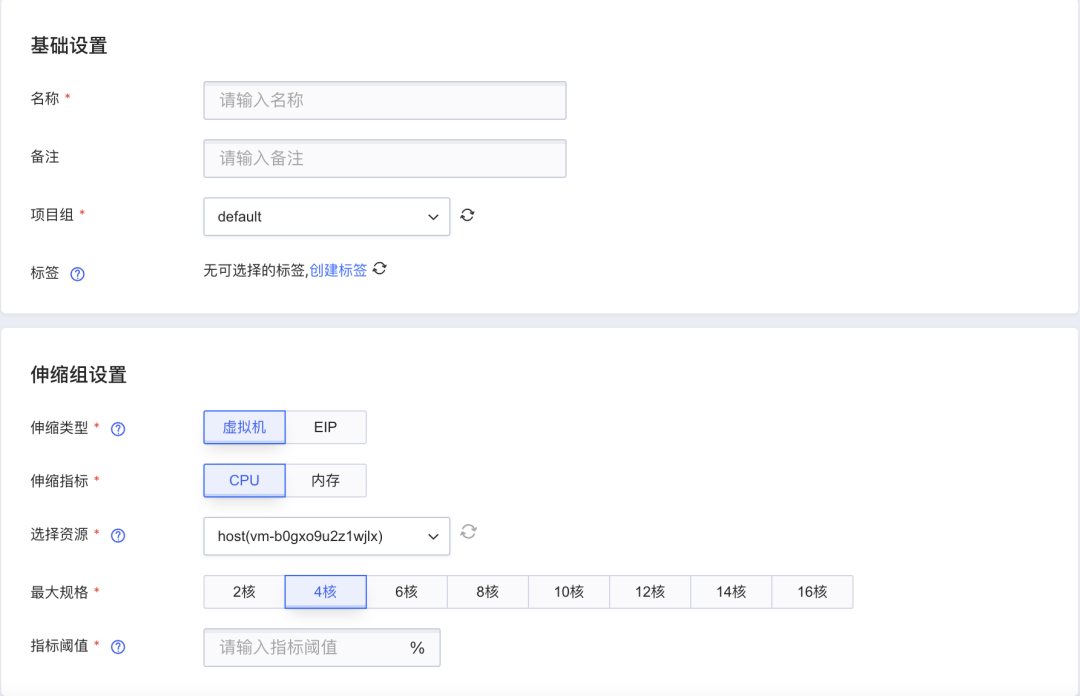Click the 伸缩组设置 section heading
The width and height of the screenshot is (1080, 696).
click(x=79, y=375)
